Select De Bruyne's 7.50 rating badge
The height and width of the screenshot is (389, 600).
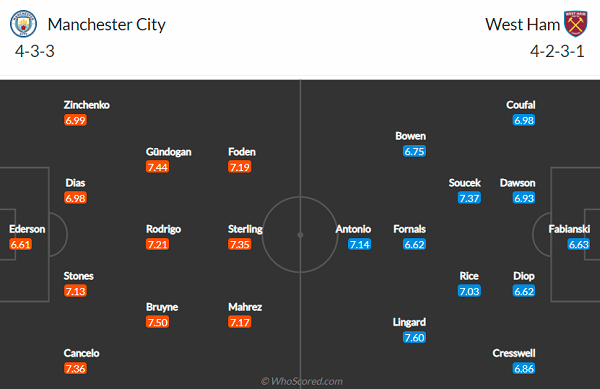pyautogui.click(x=157, y=322)
